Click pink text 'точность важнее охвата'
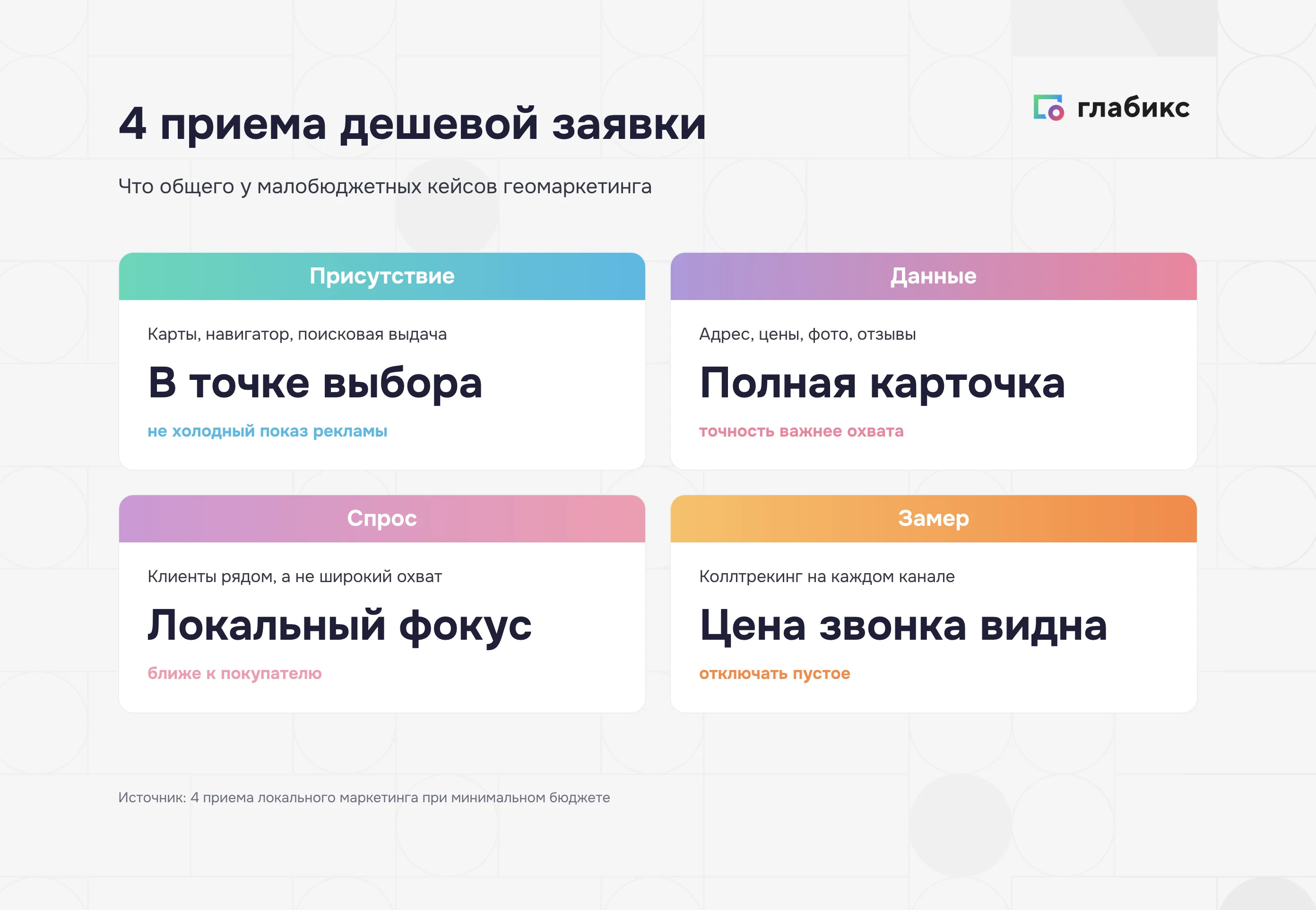The image size is (1316, 910). coord(802,431)
